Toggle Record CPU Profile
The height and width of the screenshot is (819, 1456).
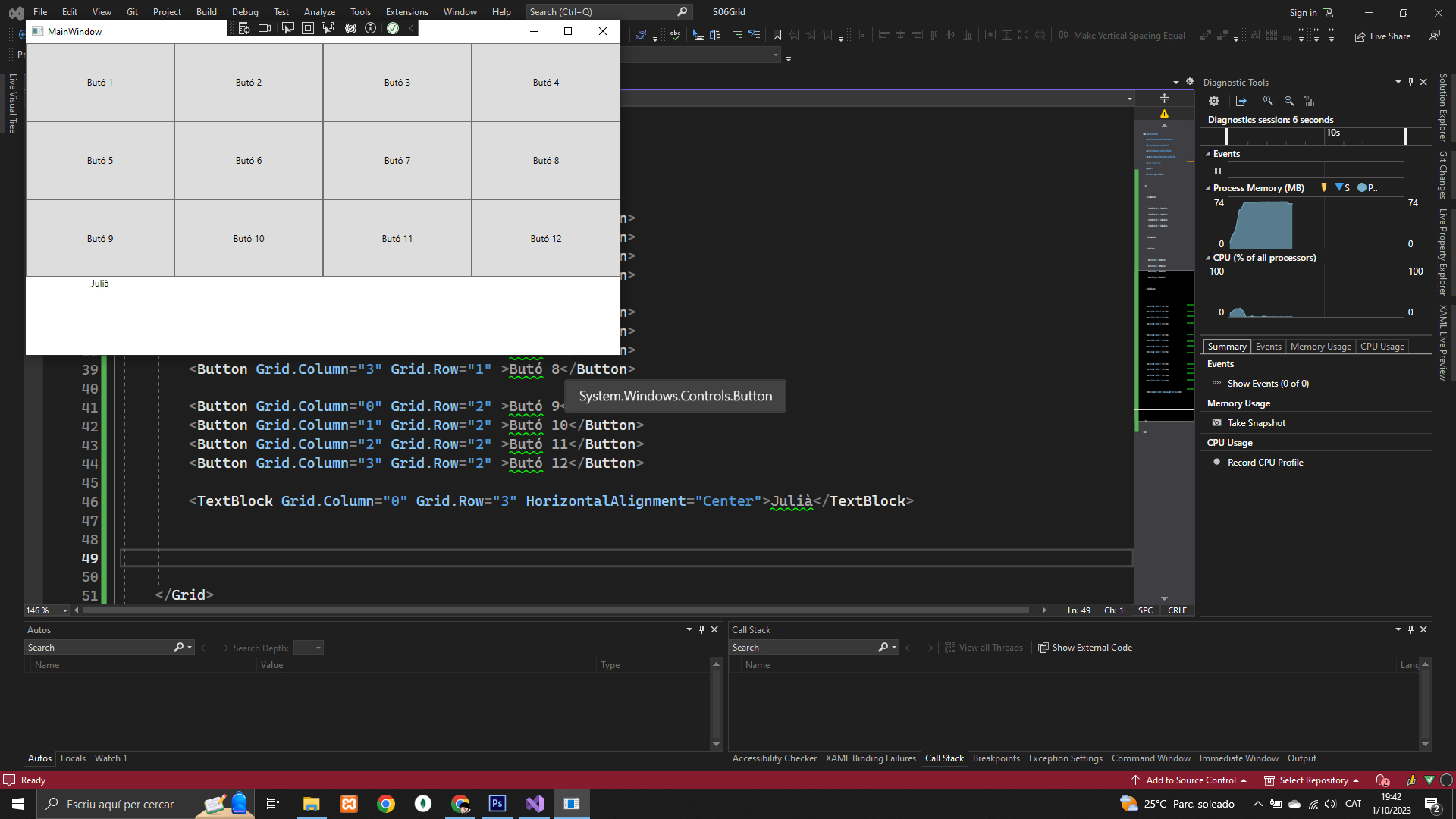[1265, 463]
